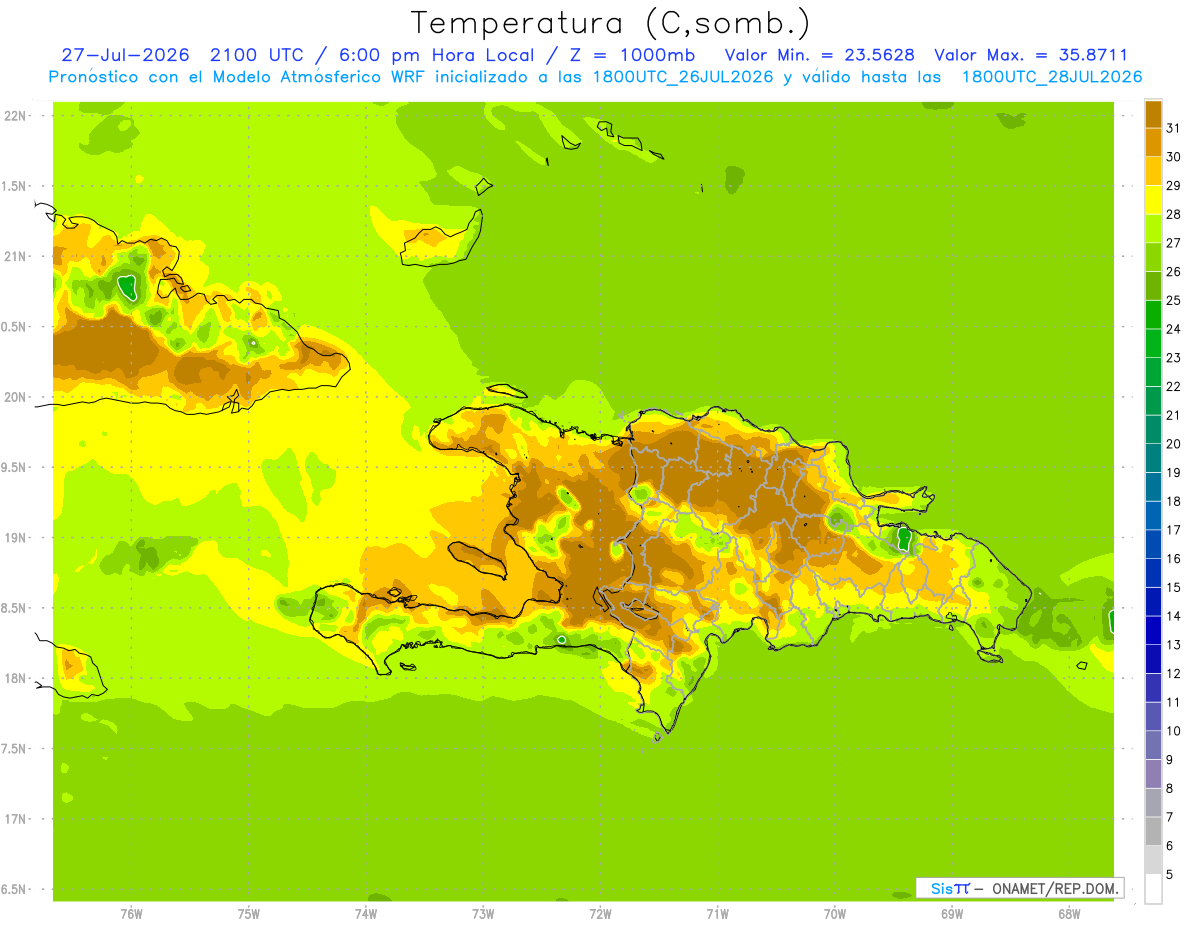Click the "70W" longitude label
Image resolution: width=1200 pixels, height=927 pixels.
[835, 913]
